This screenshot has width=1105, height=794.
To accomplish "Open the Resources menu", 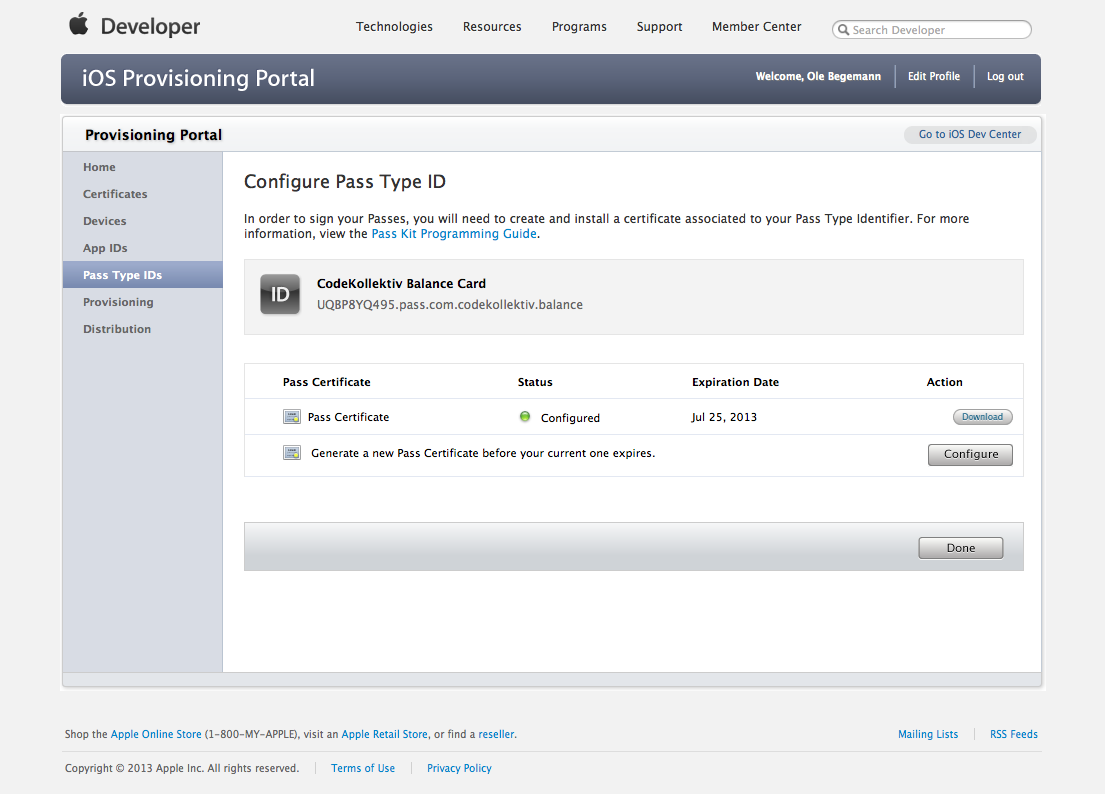I will click(492, 27).
